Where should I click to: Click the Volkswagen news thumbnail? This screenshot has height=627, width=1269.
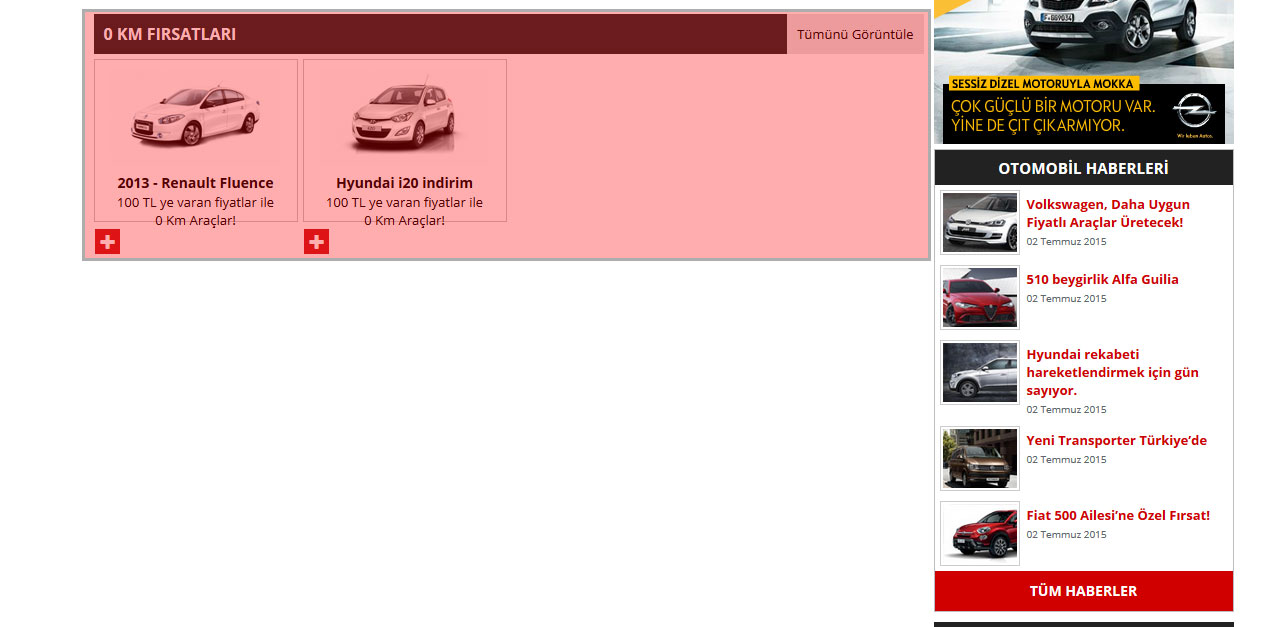point(980,222)
